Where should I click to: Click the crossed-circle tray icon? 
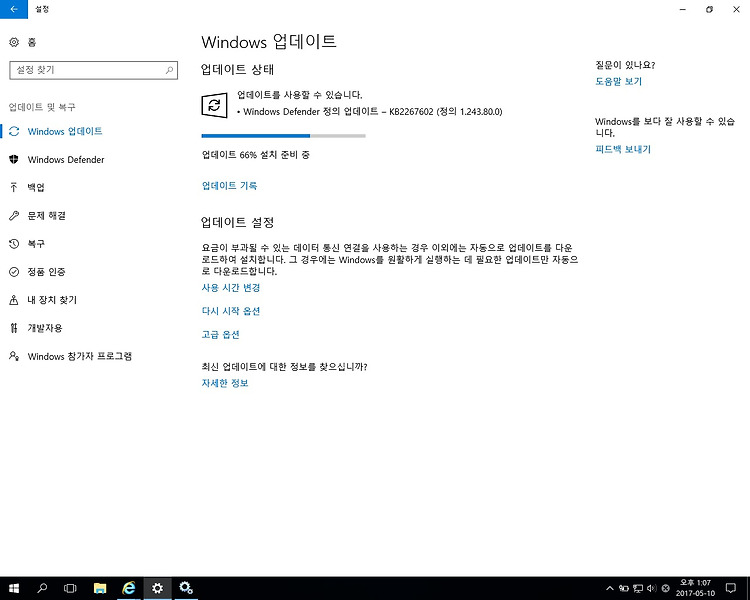(x=665, y=588)
